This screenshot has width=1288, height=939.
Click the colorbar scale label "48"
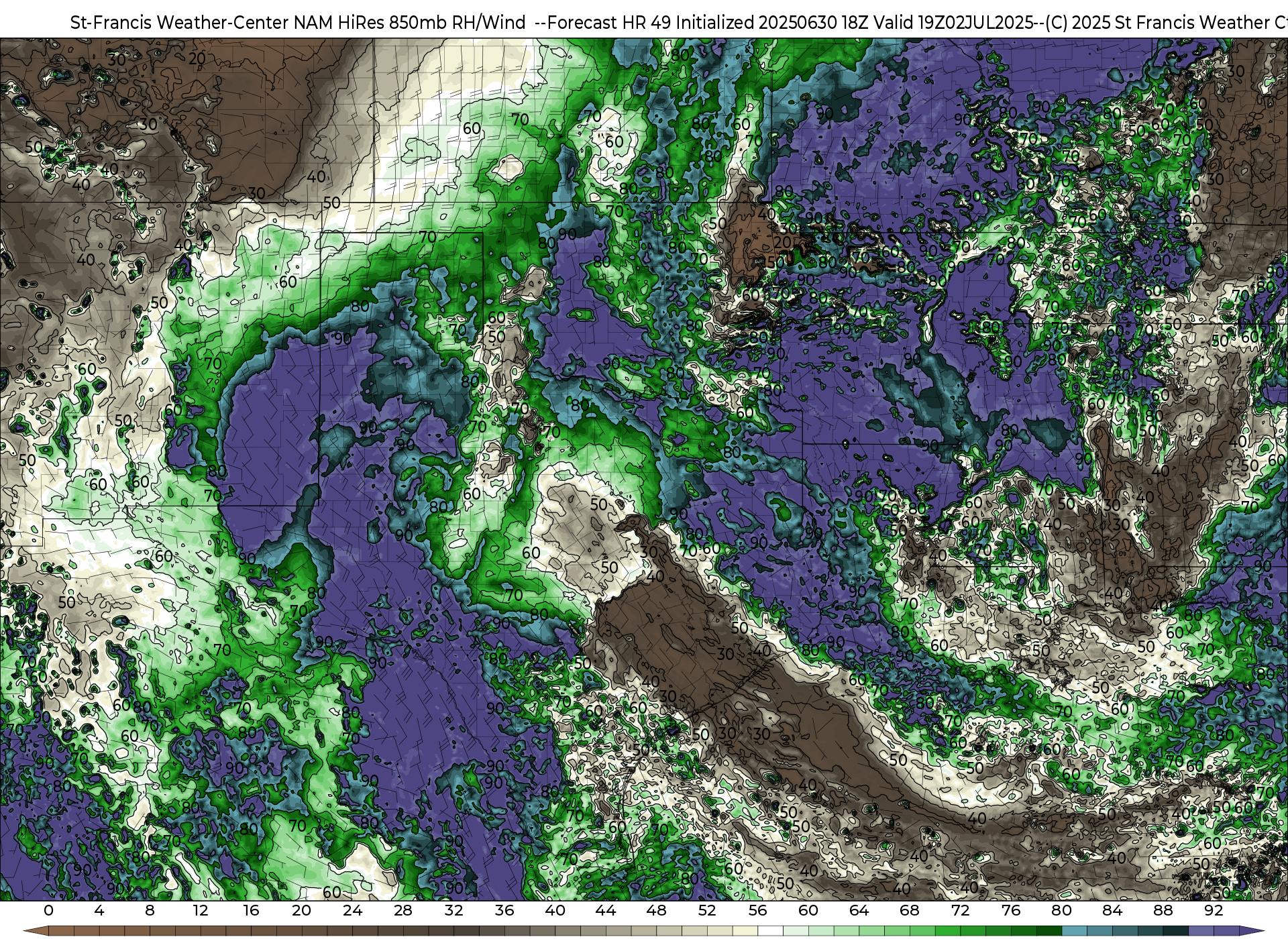pos(656,910)
